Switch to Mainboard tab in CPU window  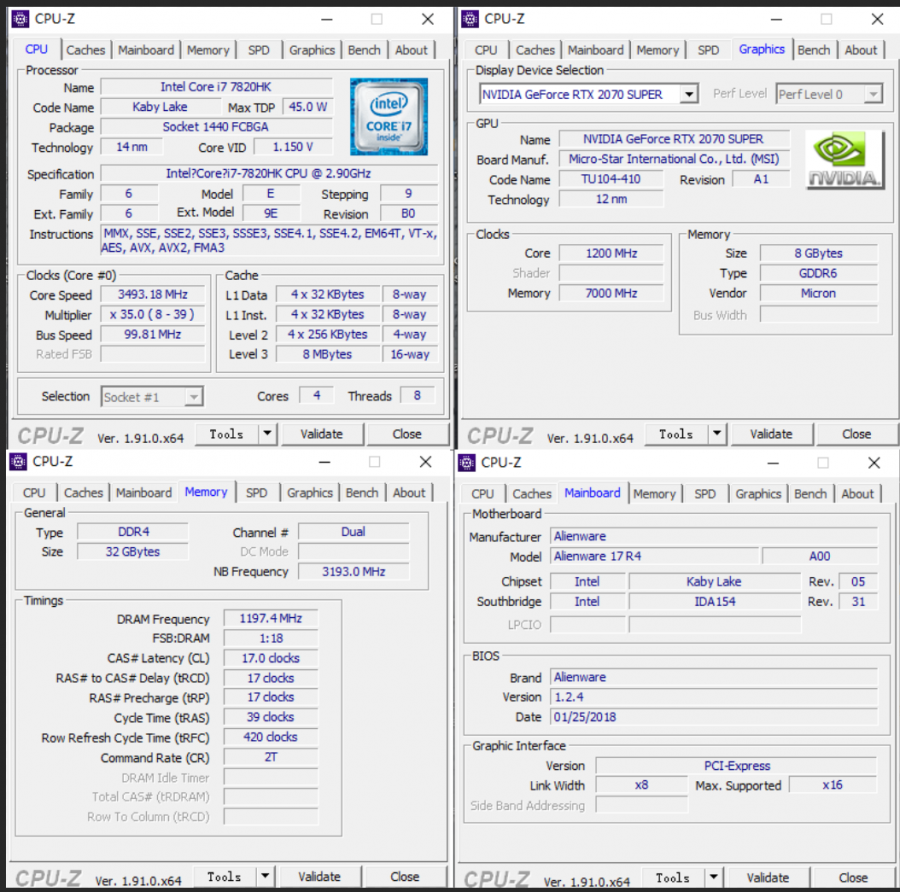click(146, 51)
